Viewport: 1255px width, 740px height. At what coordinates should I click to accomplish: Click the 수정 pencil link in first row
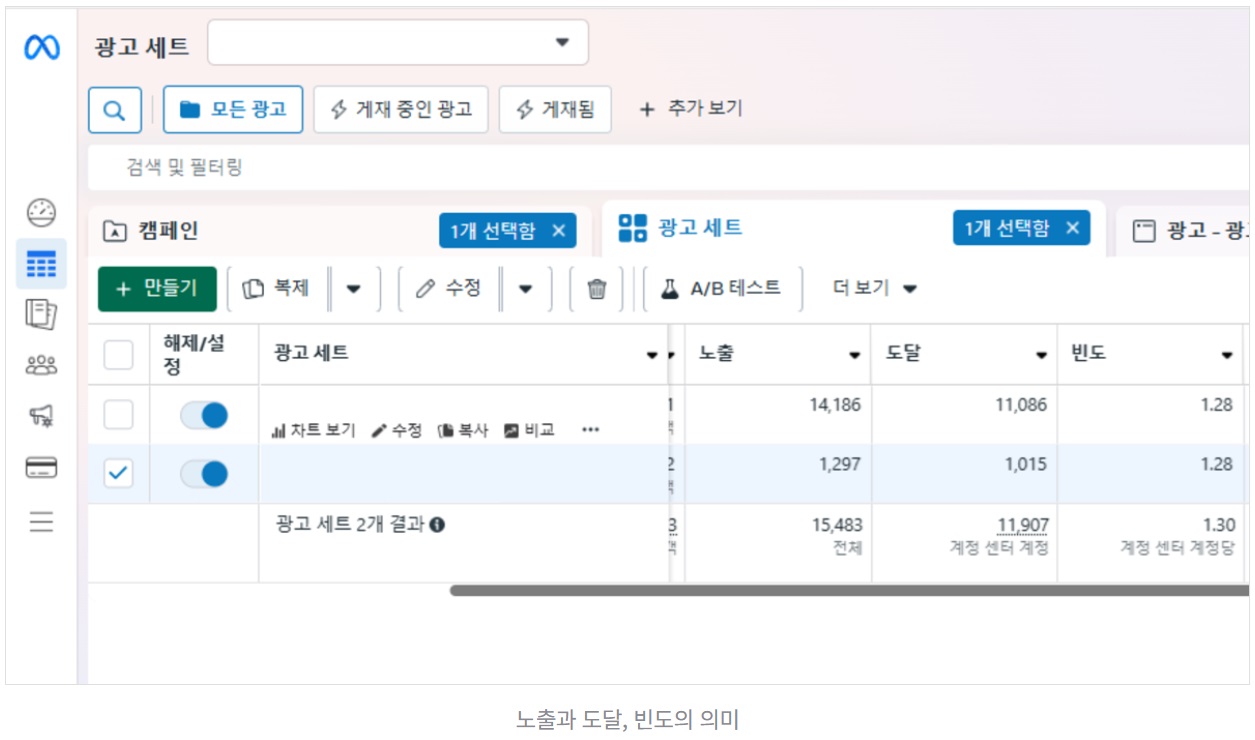tap(396, 430)
